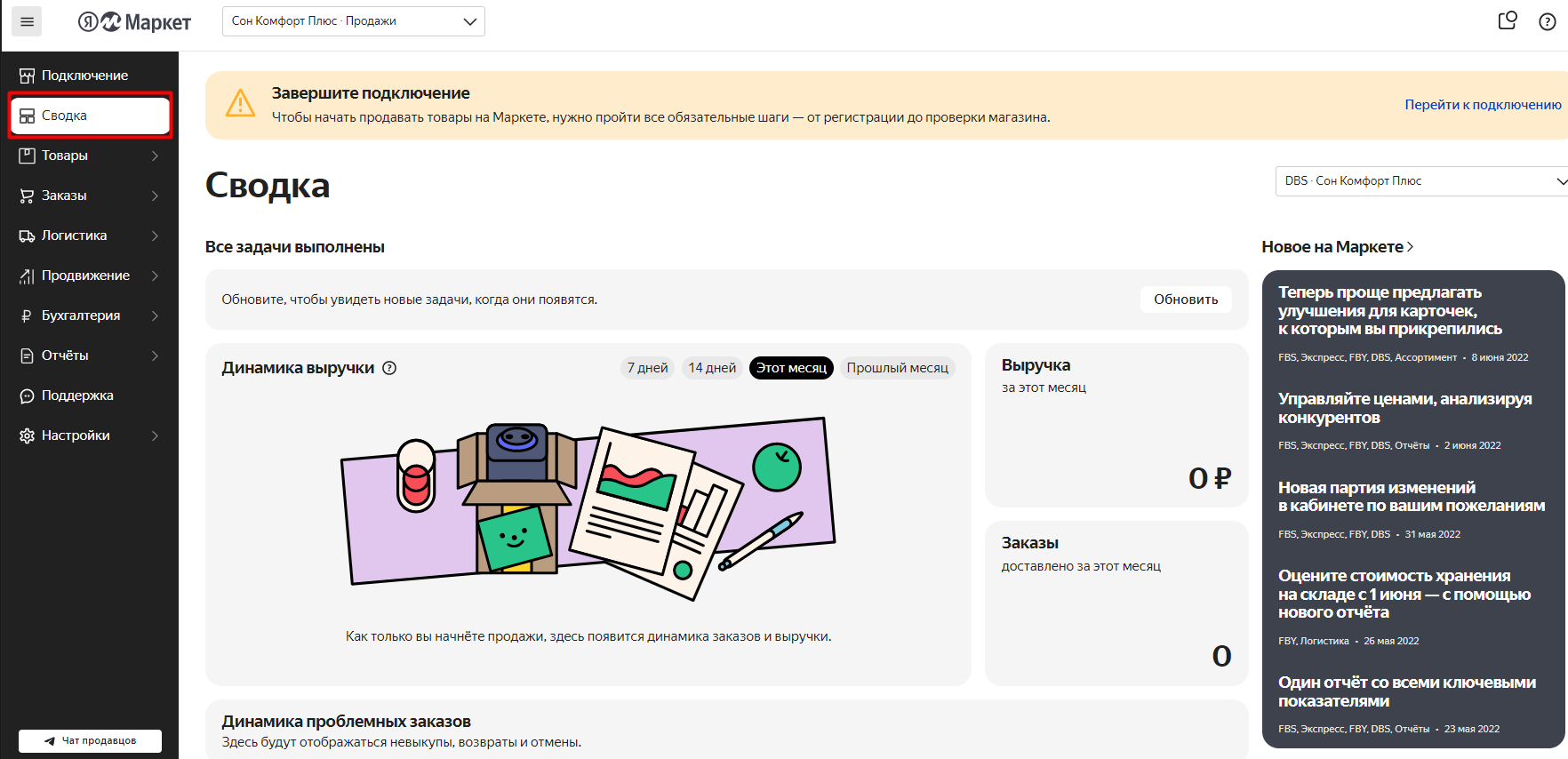Open the DBS · Сон Комфорт Плюс selector
Image resolution: width=1568 pixels, height=759 pixels.
coord(1421,181)
